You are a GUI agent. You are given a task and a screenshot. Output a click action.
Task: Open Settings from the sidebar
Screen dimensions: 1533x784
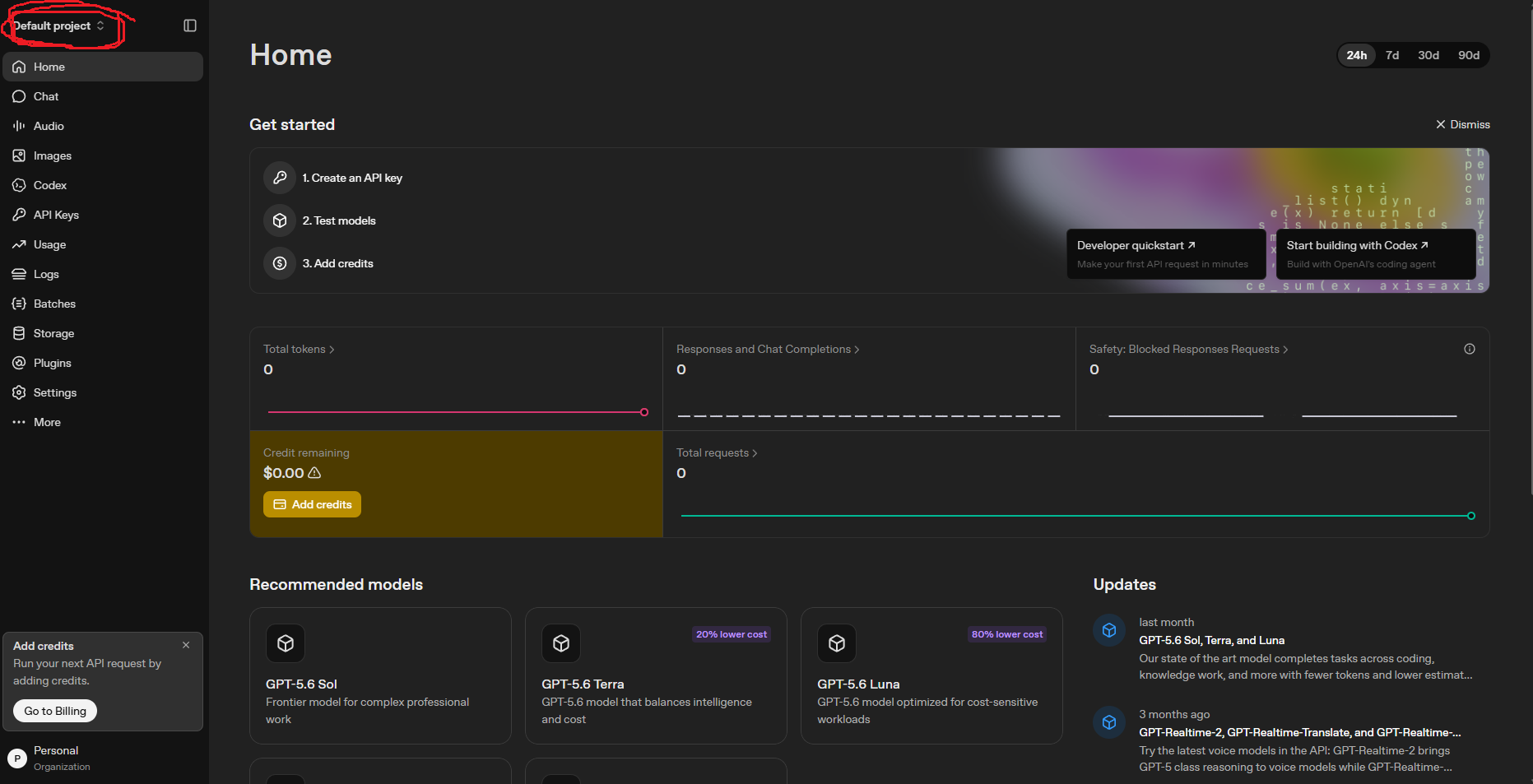103,392
